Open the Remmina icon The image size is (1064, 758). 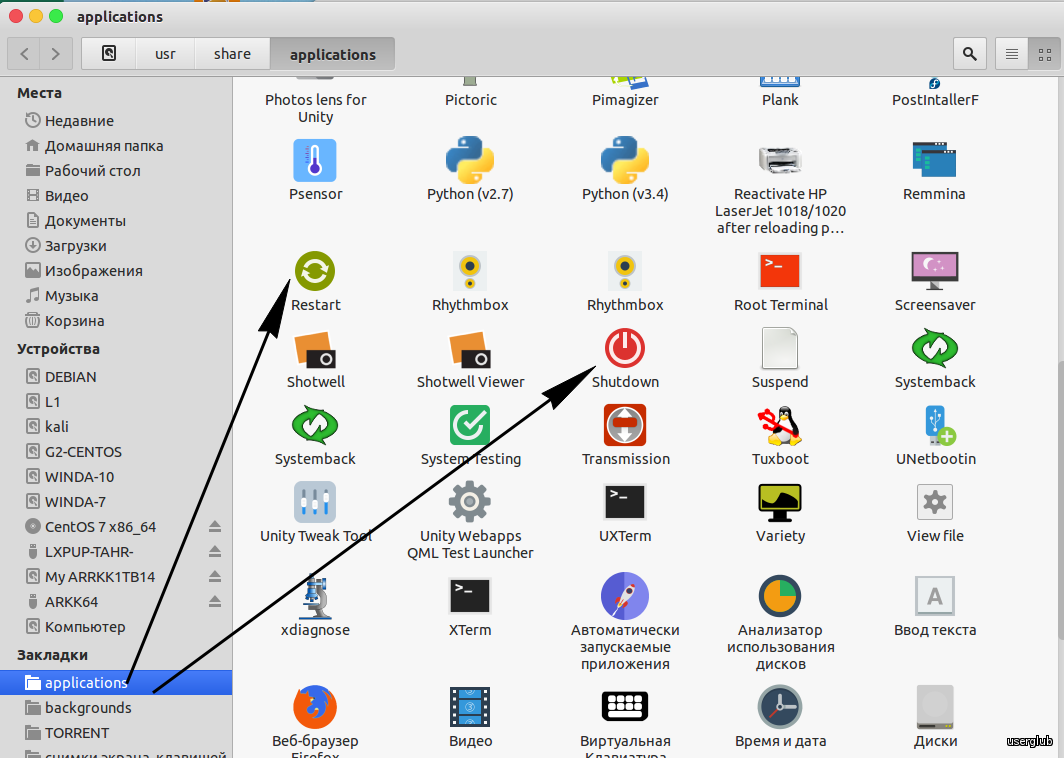point(934,160)
